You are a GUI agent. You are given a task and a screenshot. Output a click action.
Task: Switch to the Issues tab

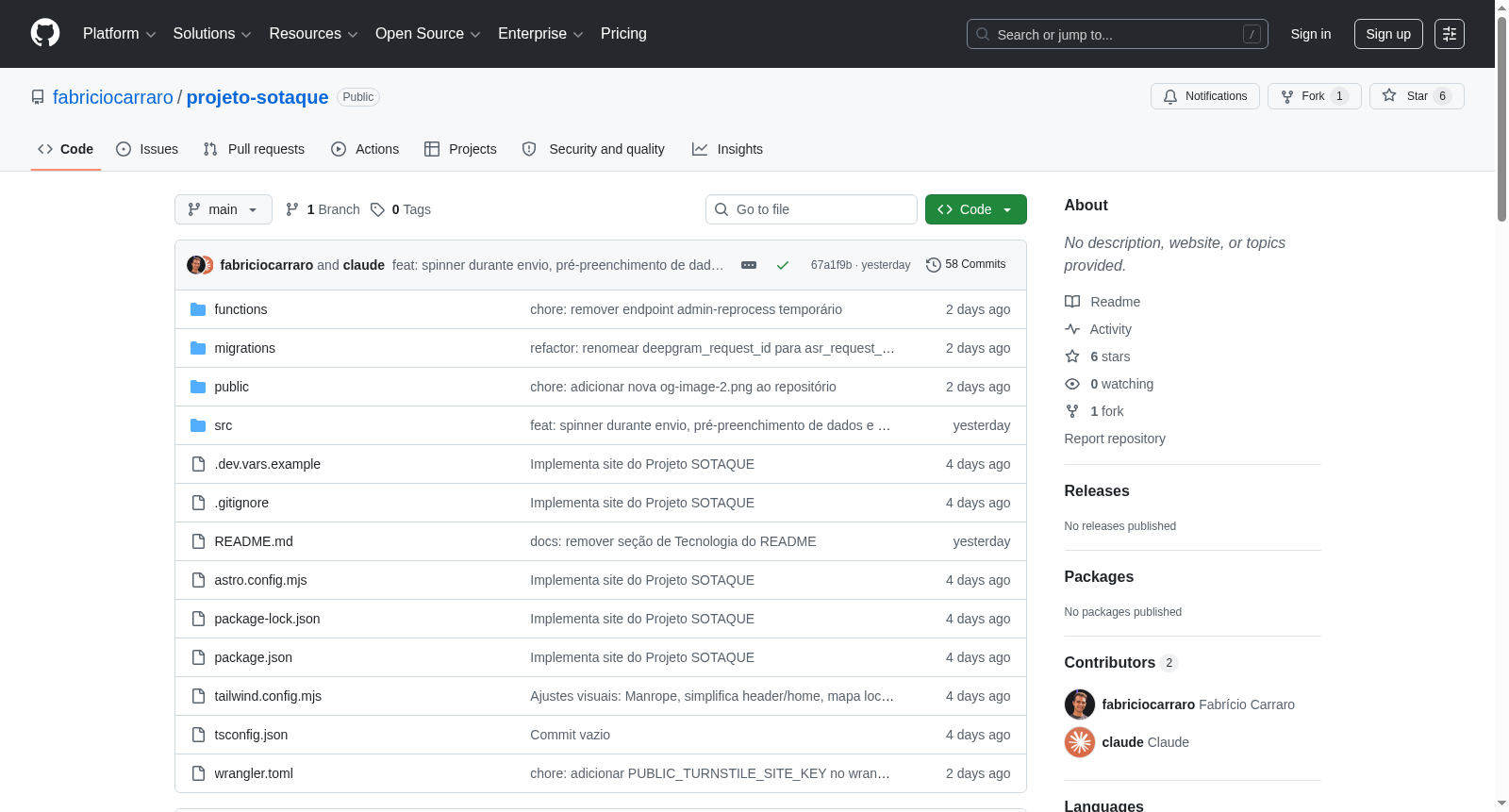147,149
